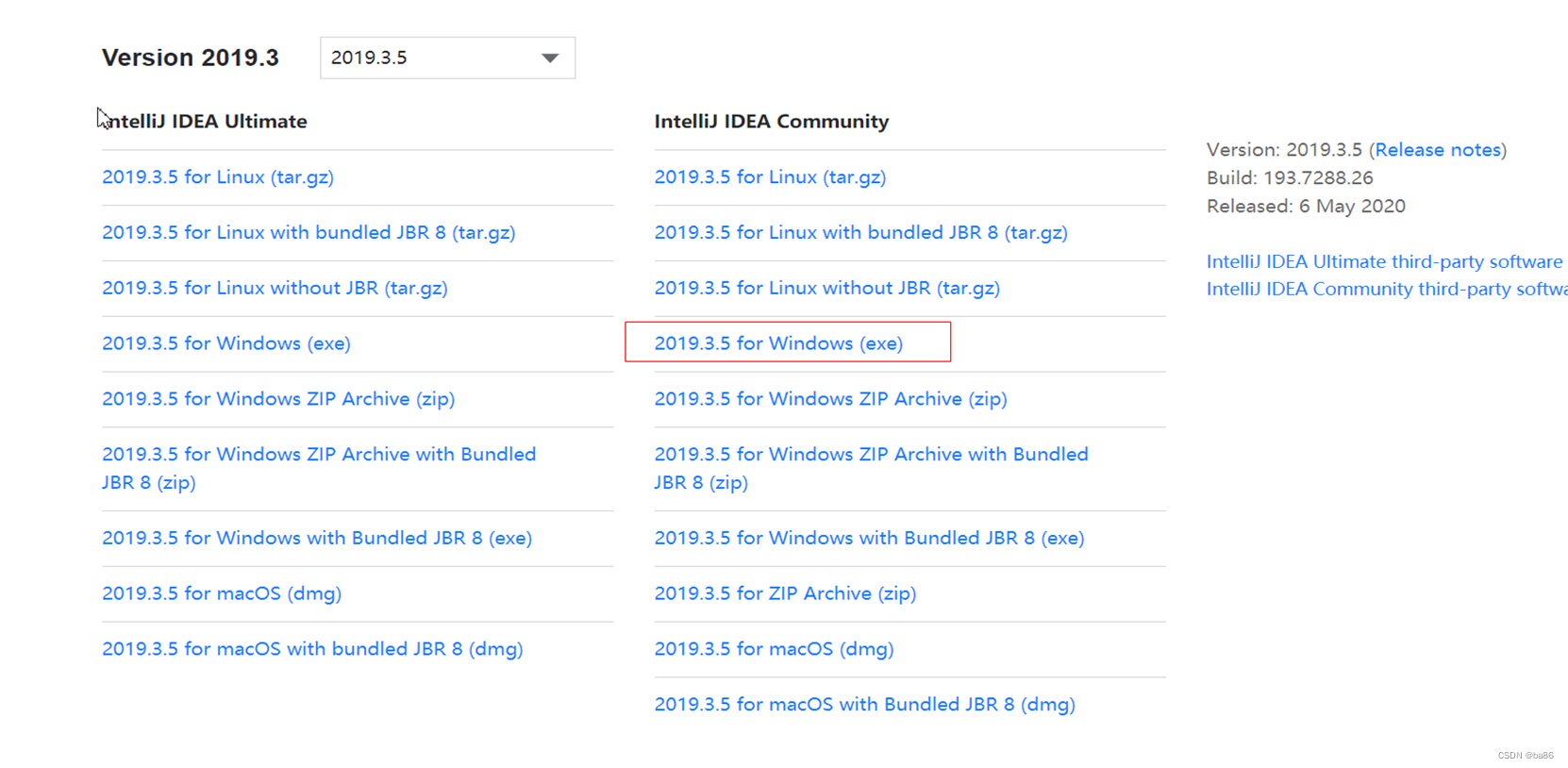Click the IntelliJ IDEA Community heading
1568x768 pixels.
(x=772, y=122)
